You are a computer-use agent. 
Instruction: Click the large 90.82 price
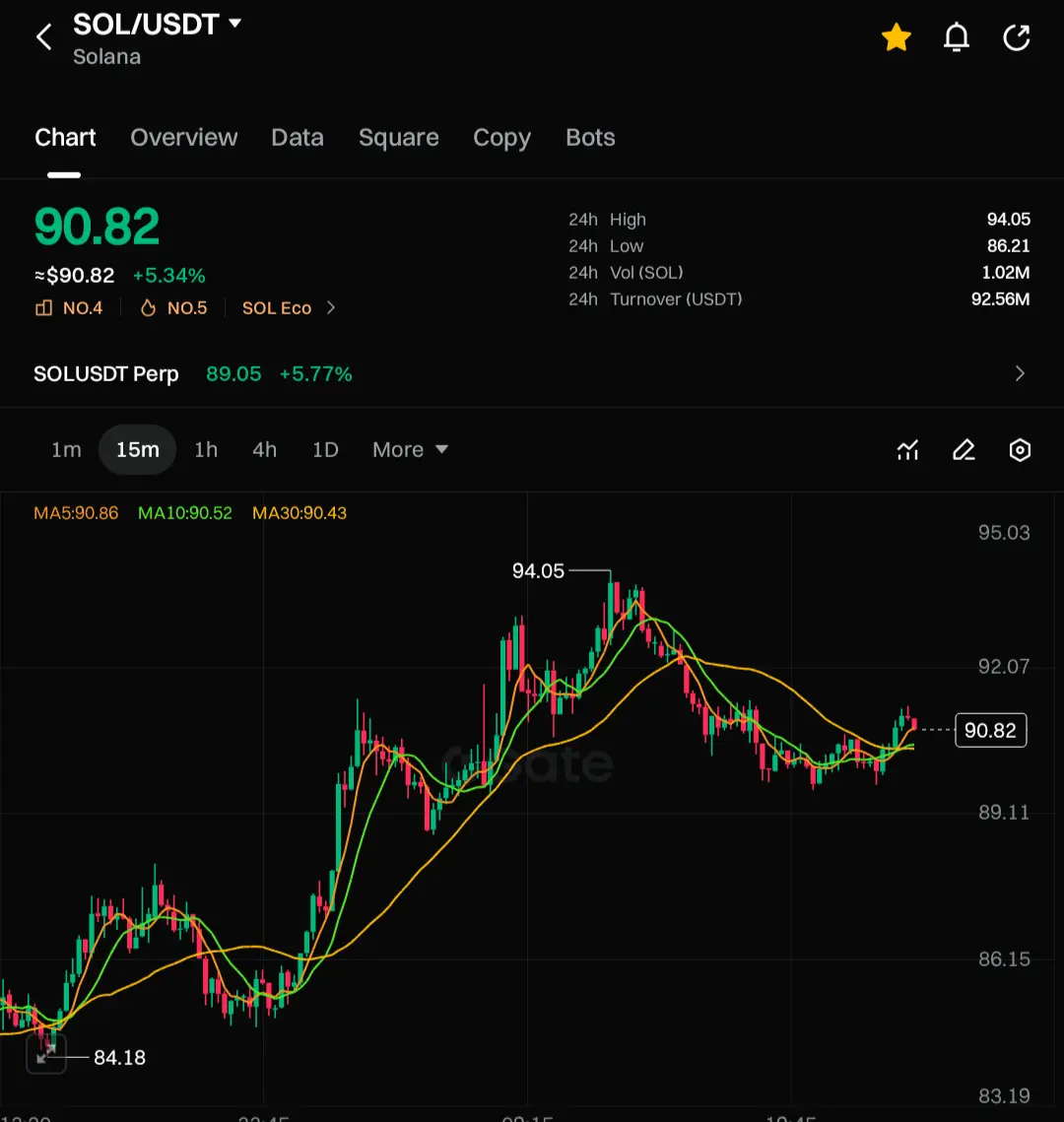(x=98, y=227)
